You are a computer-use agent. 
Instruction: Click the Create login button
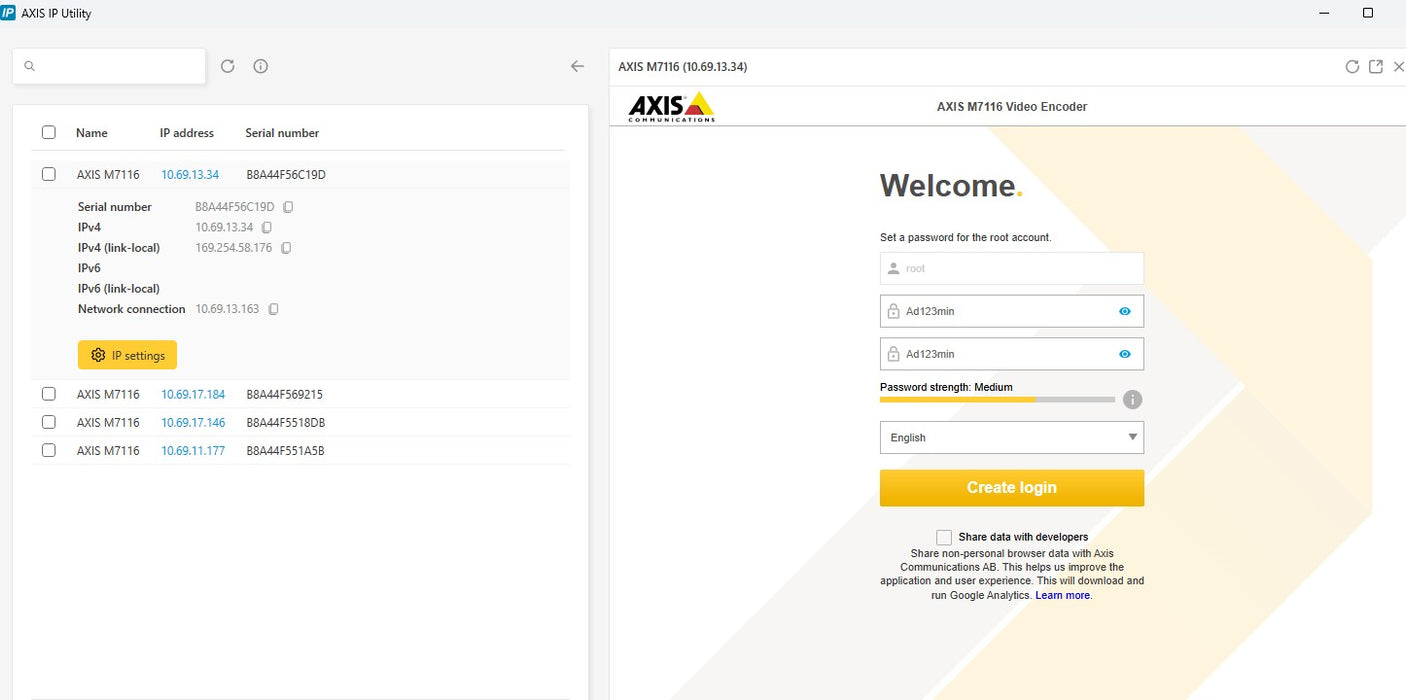click(x=1012, y=488)
